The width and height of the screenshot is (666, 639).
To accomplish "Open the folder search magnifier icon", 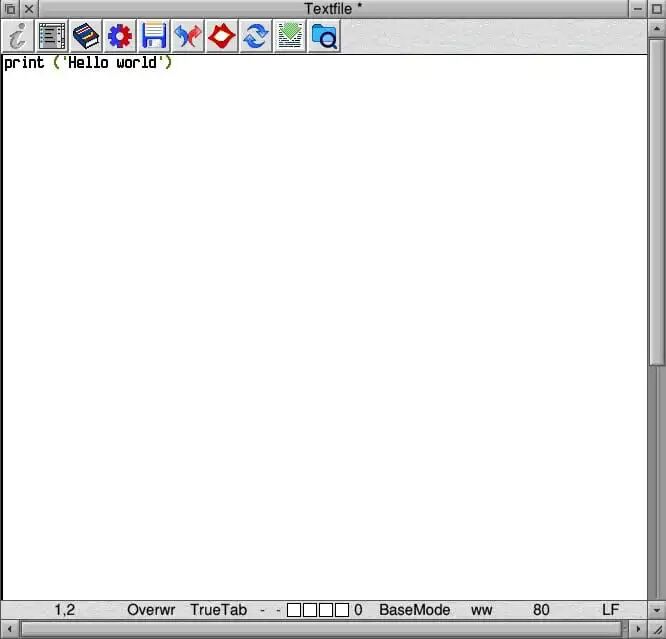I will click(324, 36).
